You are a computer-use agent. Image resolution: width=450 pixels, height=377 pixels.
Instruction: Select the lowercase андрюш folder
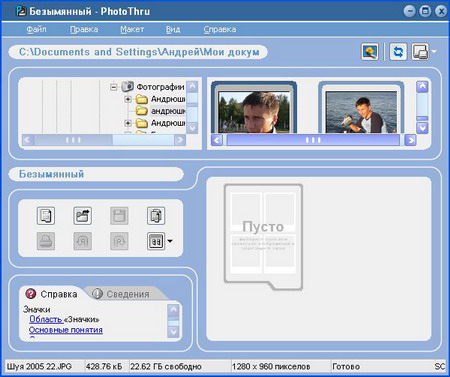(x=168, y=111)
